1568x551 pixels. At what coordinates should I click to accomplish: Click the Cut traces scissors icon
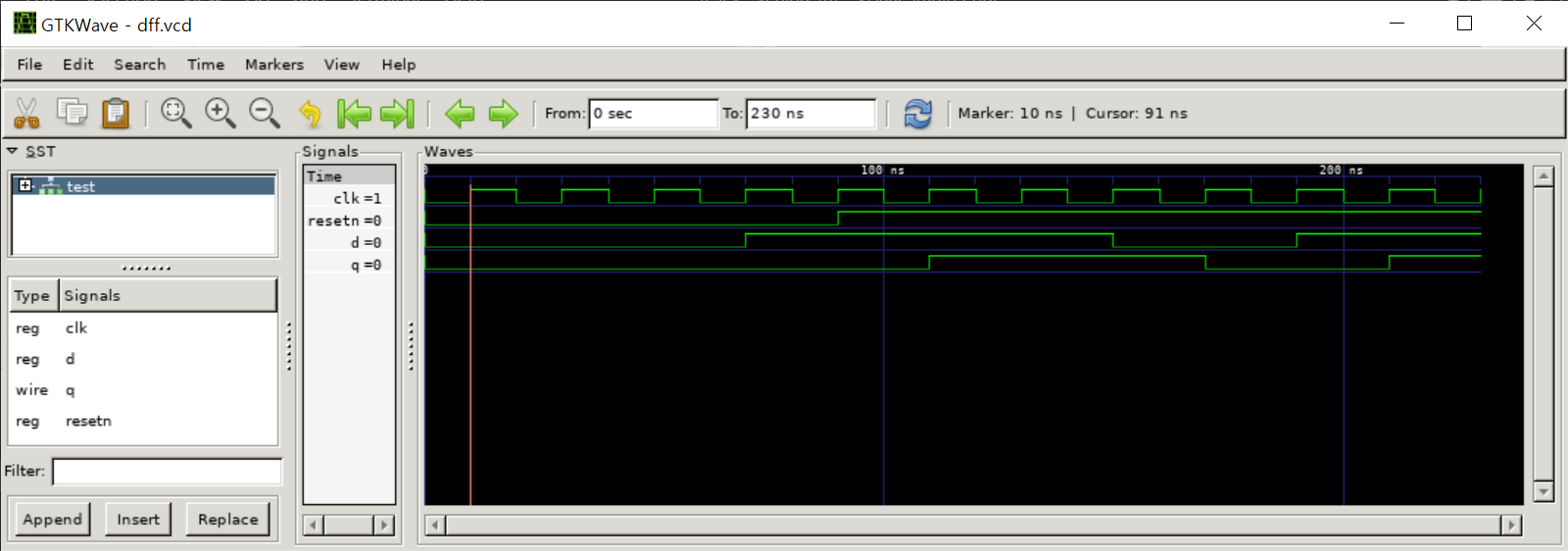[26, 114]
